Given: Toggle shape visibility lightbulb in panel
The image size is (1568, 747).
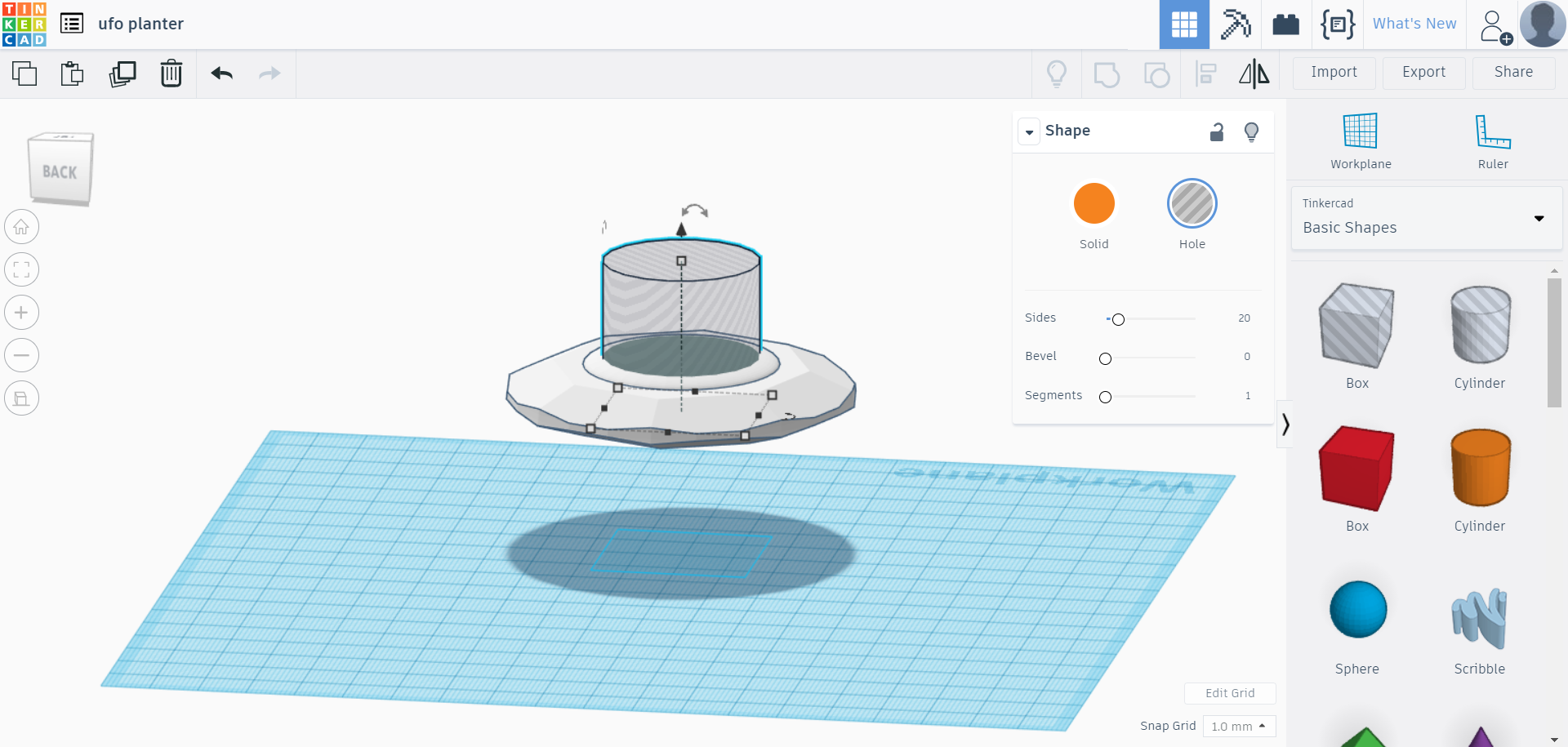Looking at the screenshot, I should pyautogui.click(x=1251, y=131).
